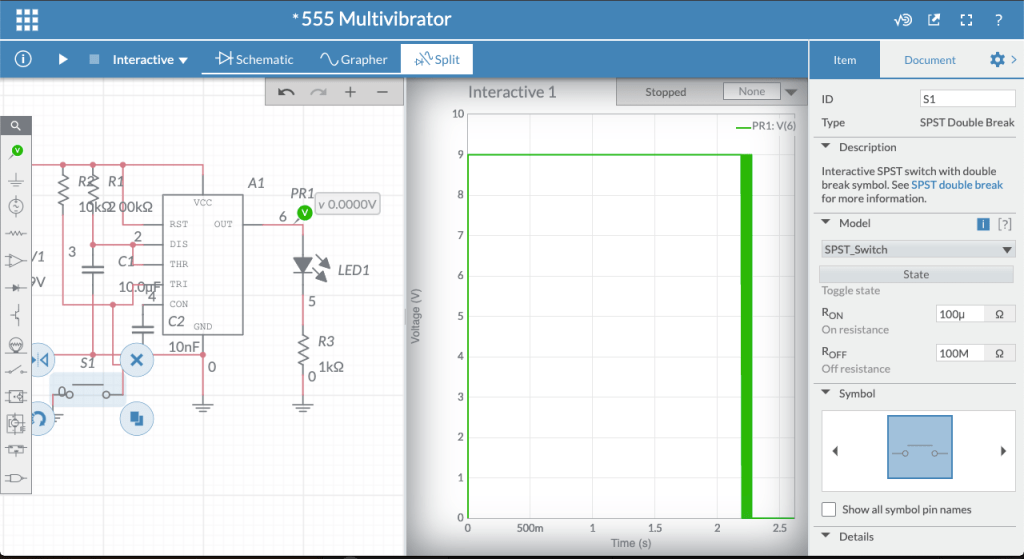Click the undo arrow on schematic toolbar
This screenshot has height=559, width=1024.
286,92
